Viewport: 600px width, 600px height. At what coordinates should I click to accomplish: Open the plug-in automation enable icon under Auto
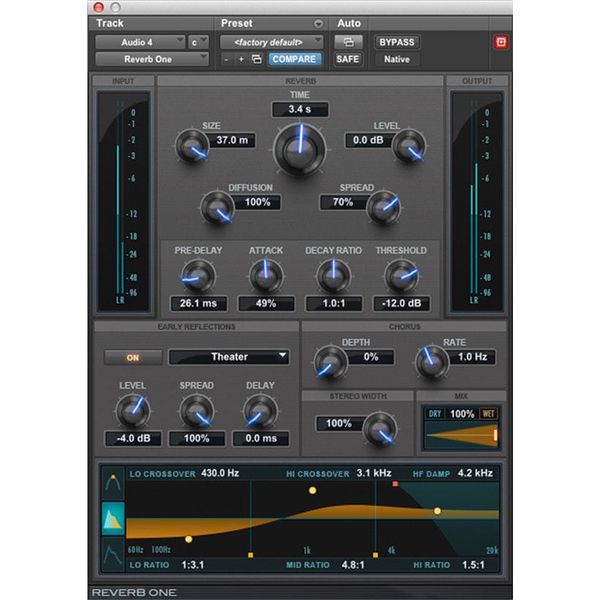349,42
